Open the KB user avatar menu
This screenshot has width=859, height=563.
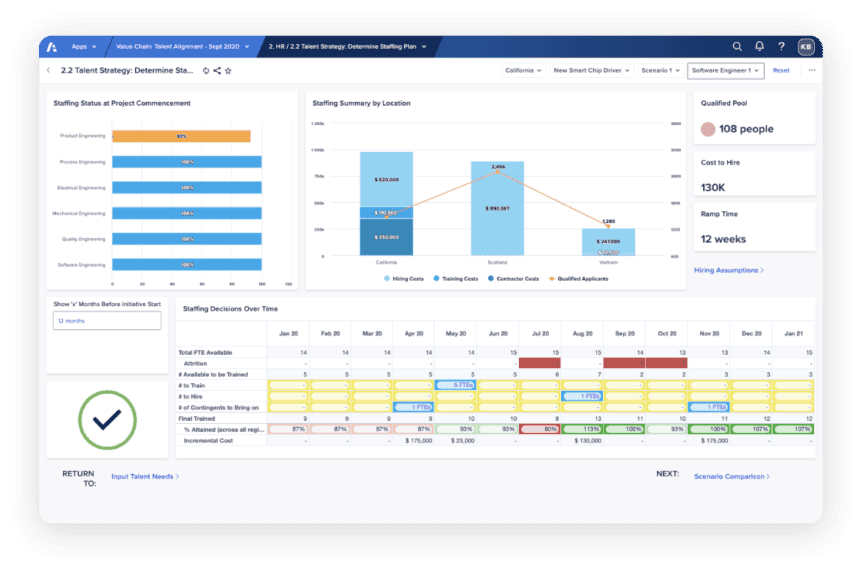click(806, 47)
